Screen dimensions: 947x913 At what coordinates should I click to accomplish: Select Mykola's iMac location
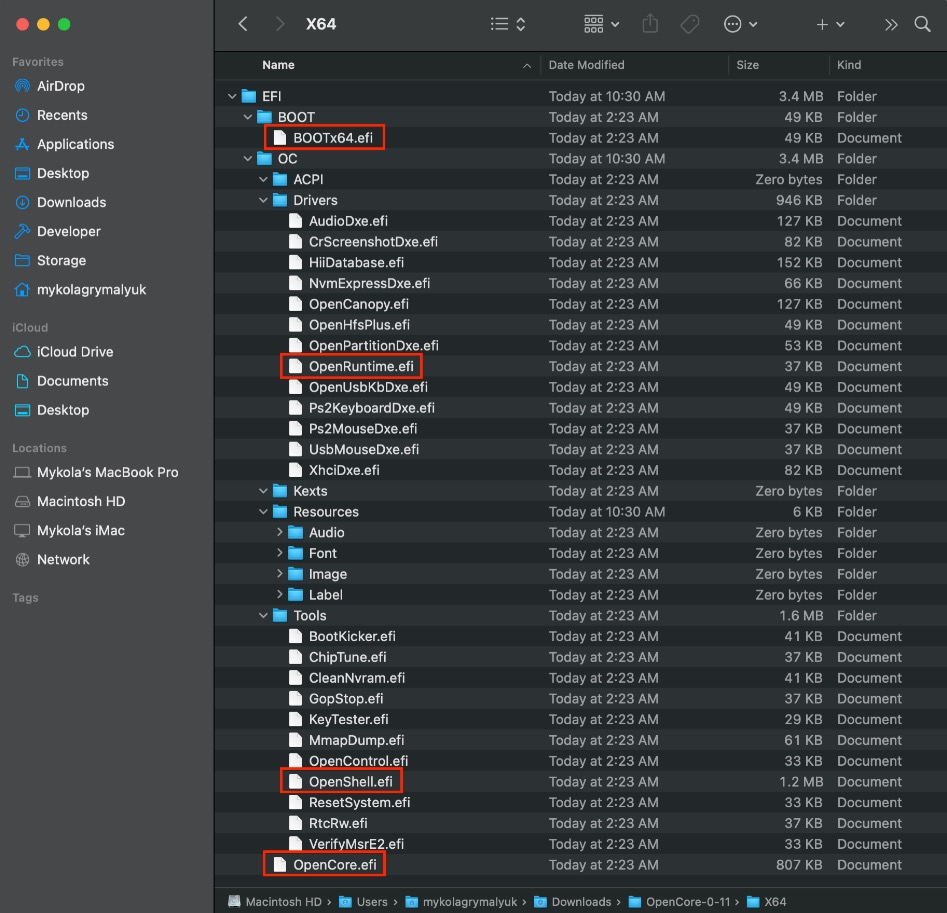69,530
